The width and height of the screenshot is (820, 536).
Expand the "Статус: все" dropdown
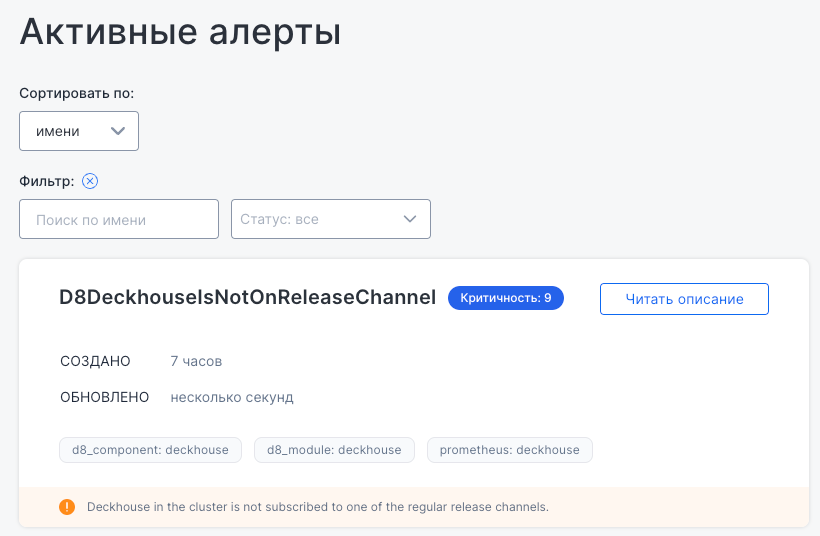(330, 219)
